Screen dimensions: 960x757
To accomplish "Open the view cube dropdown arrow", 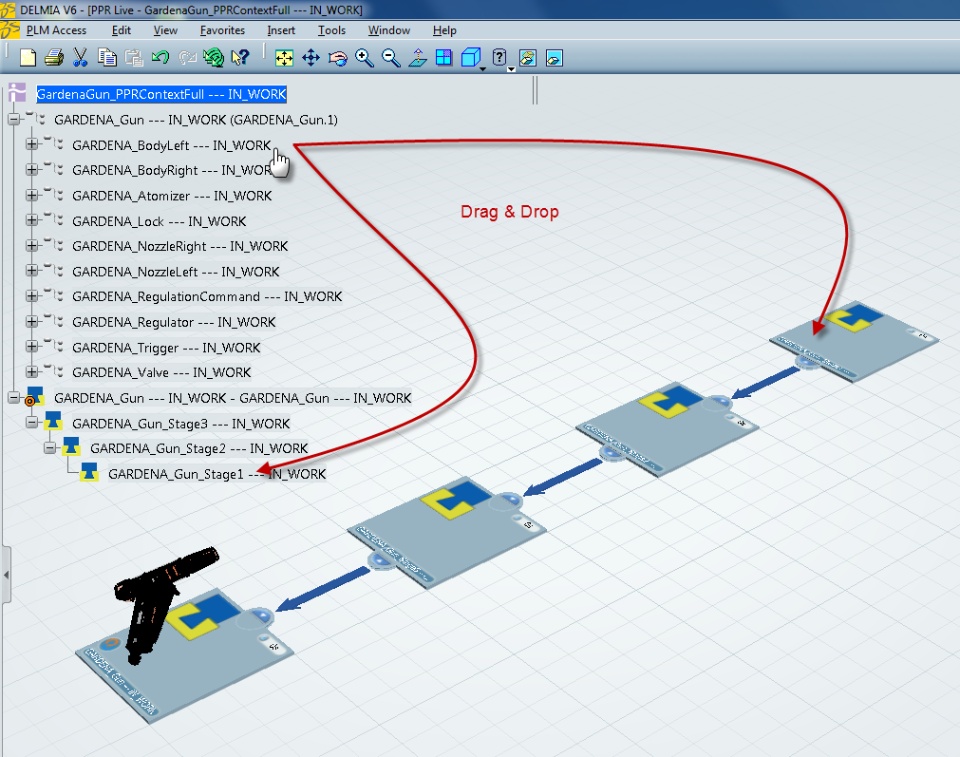I will tap(483, 69).
